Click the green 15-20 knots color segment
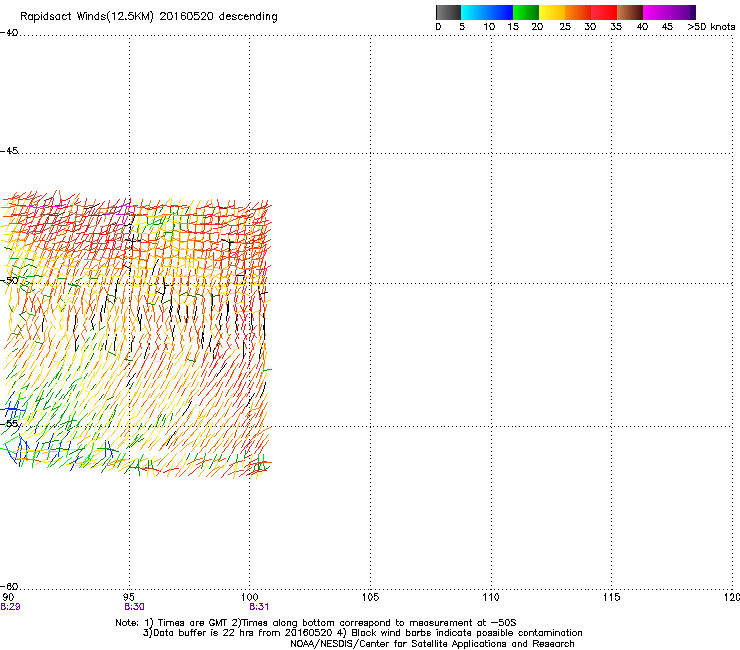Viewport: 740px width, 650px height. (526, 12)
